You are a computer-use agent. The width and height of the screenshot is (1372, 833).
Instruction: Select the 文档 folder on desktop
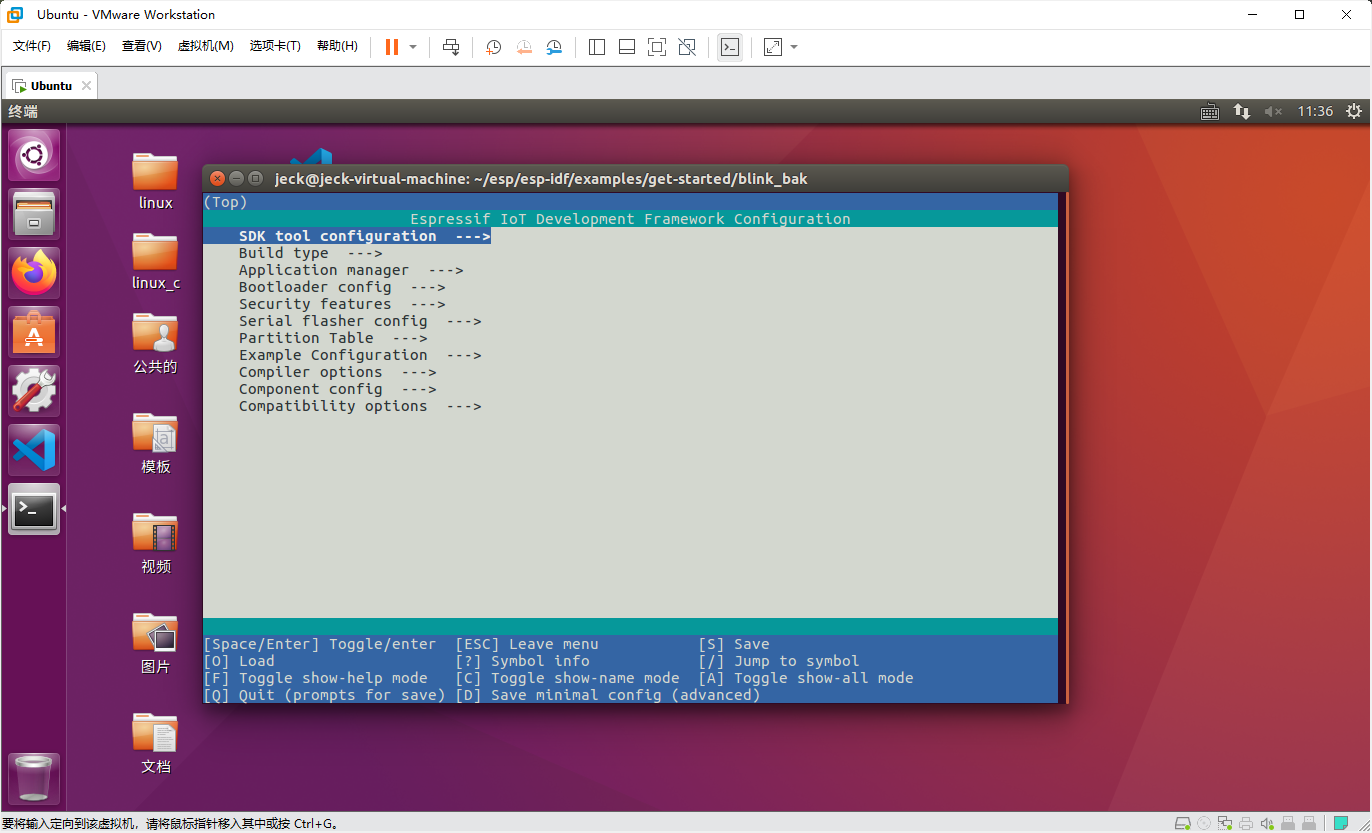point(155,743)
